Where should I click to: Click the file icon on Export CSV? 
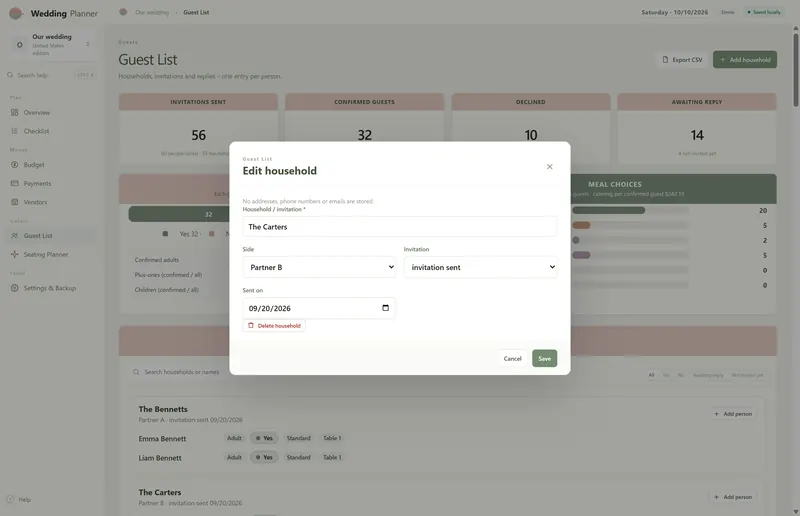pos(665,60)
